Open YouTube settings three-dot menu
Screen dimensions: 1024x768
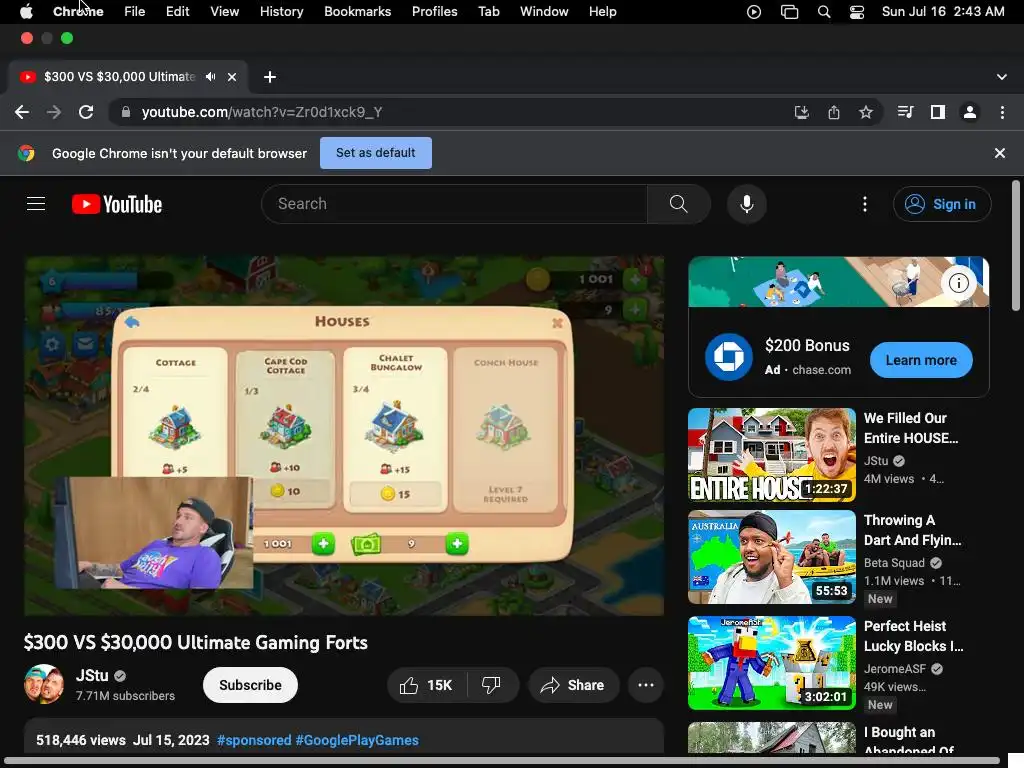[x=865, y=204]
